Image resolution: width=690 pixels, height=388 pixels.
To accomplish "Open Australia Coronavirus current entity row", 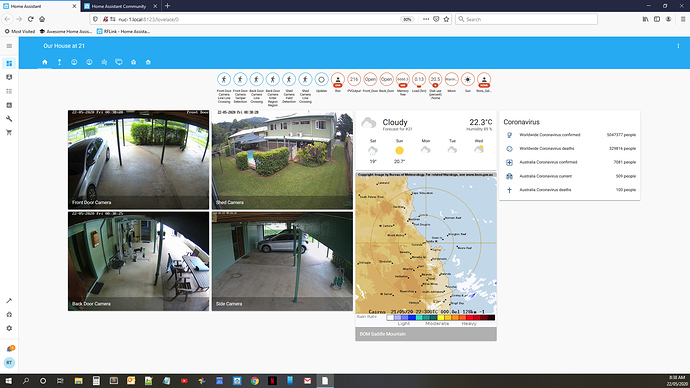I will [570, 176].
